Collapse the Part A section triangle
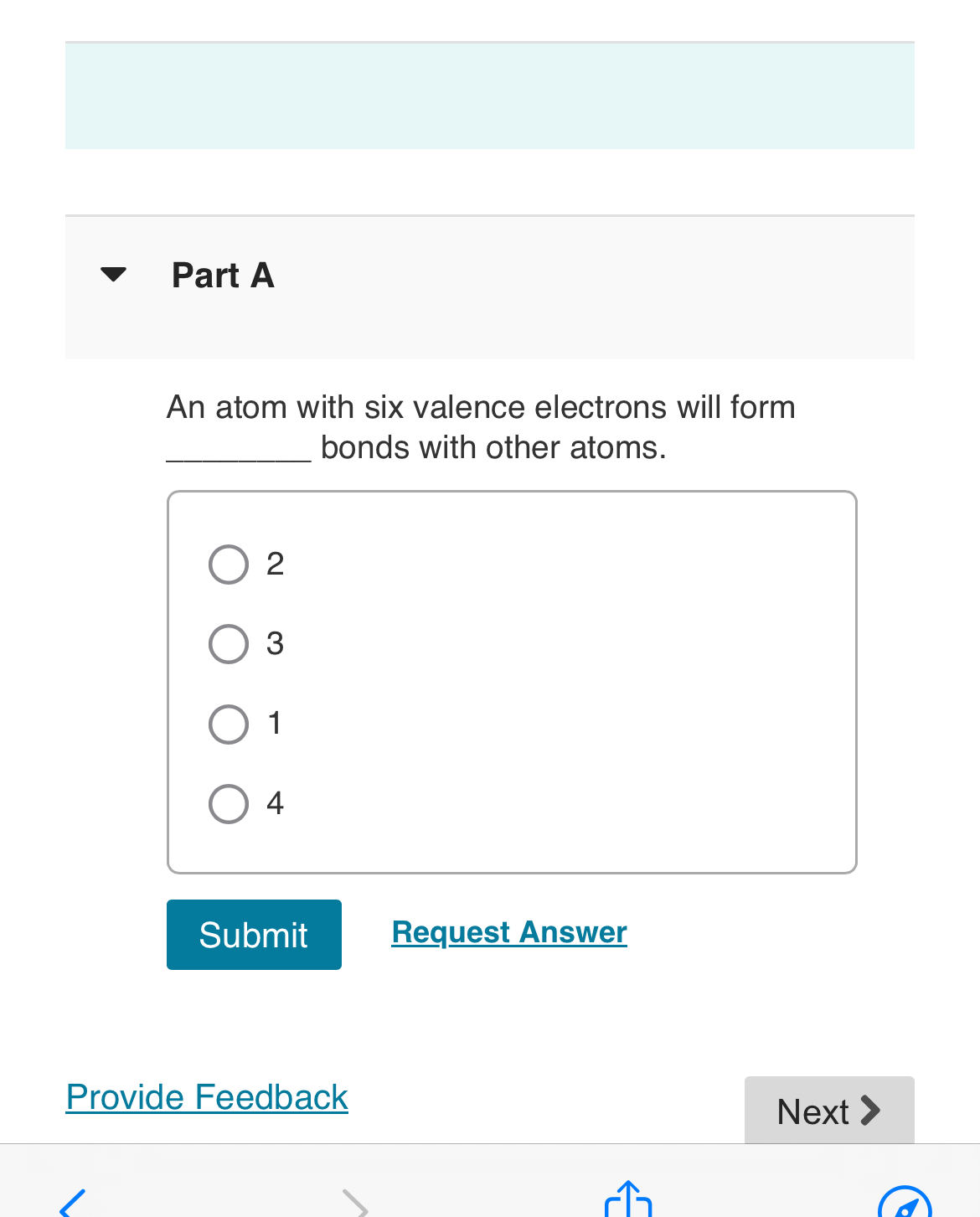The height and width of the screenshot is (1217, 980). pos(112,273)
